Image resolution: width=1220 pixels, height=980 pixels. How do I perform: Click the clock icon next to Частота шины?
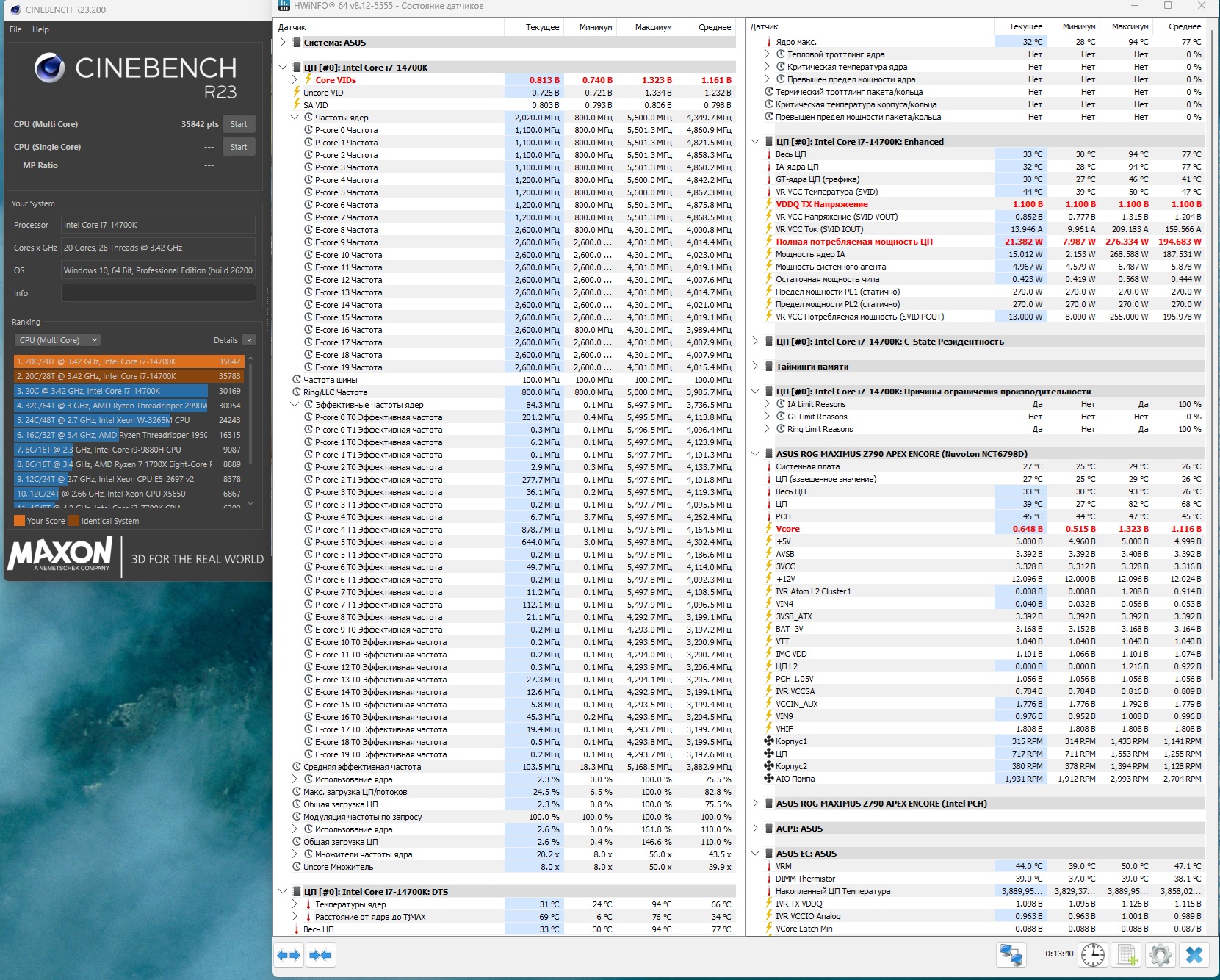tap(297, 380)
